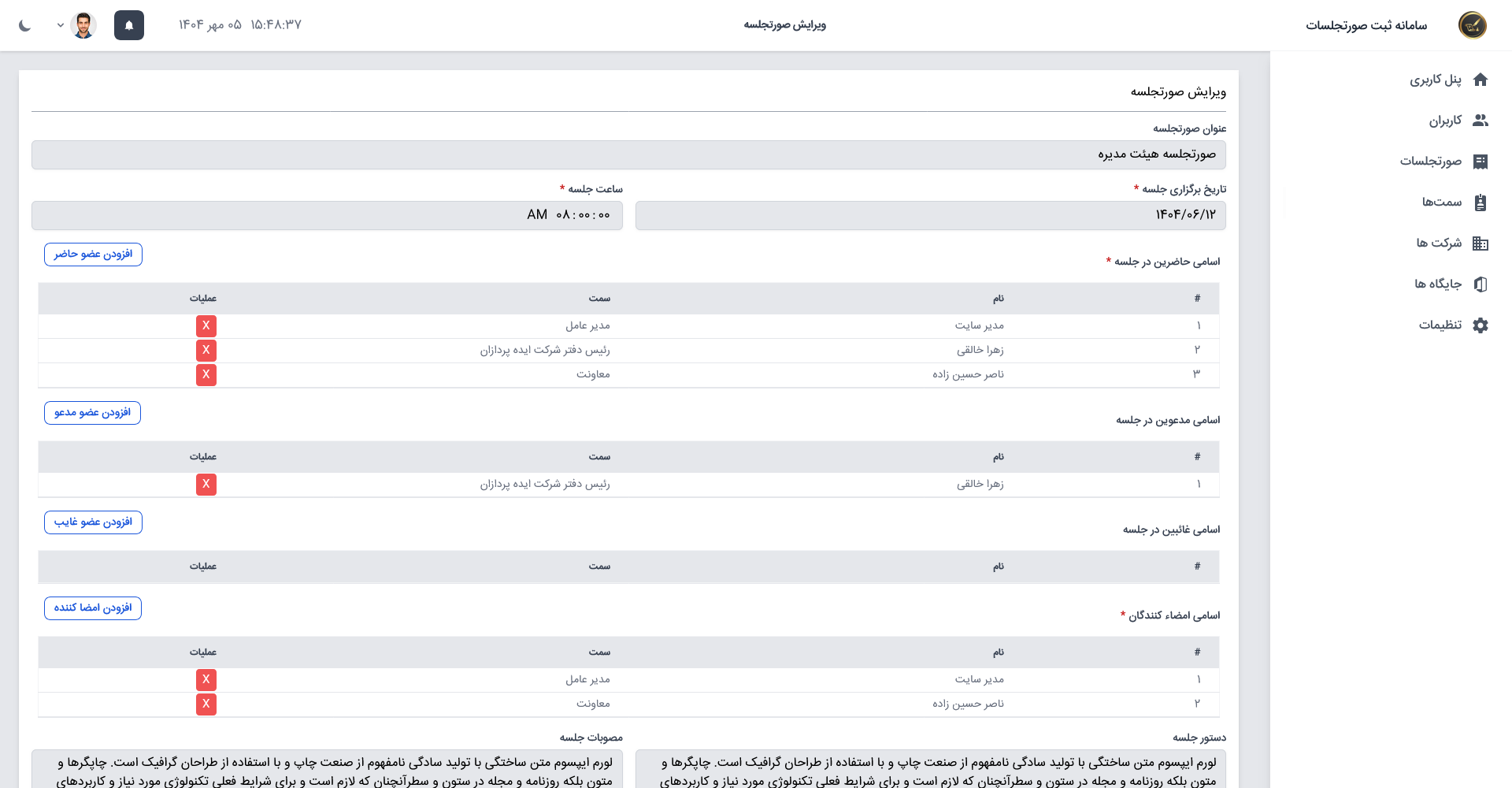
Task: Open the notifications bell
Action: (x=129, y=25)
